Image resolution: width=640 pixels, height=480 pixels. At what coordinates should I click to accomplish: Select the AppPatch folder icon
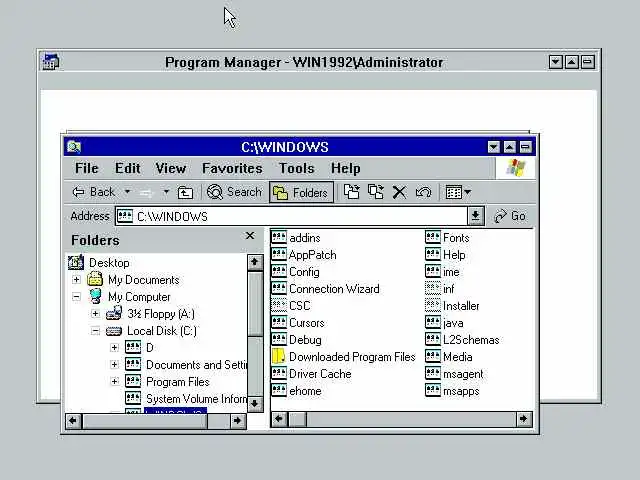(x=279, y=255)
